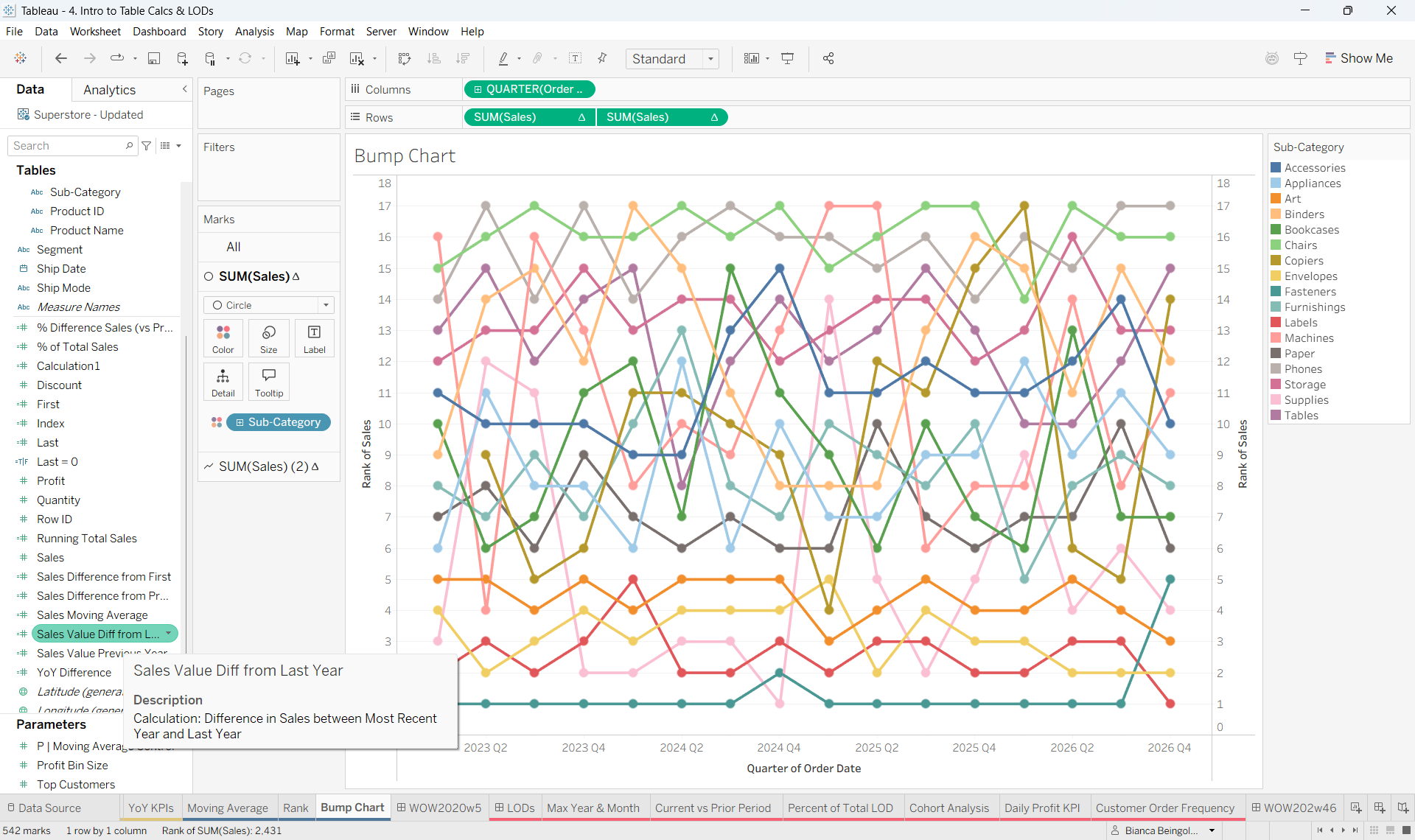Toggle Show Me panel
This screenshot has width=1415, height=840.
pyautogui.click(x=1358, y=58)
